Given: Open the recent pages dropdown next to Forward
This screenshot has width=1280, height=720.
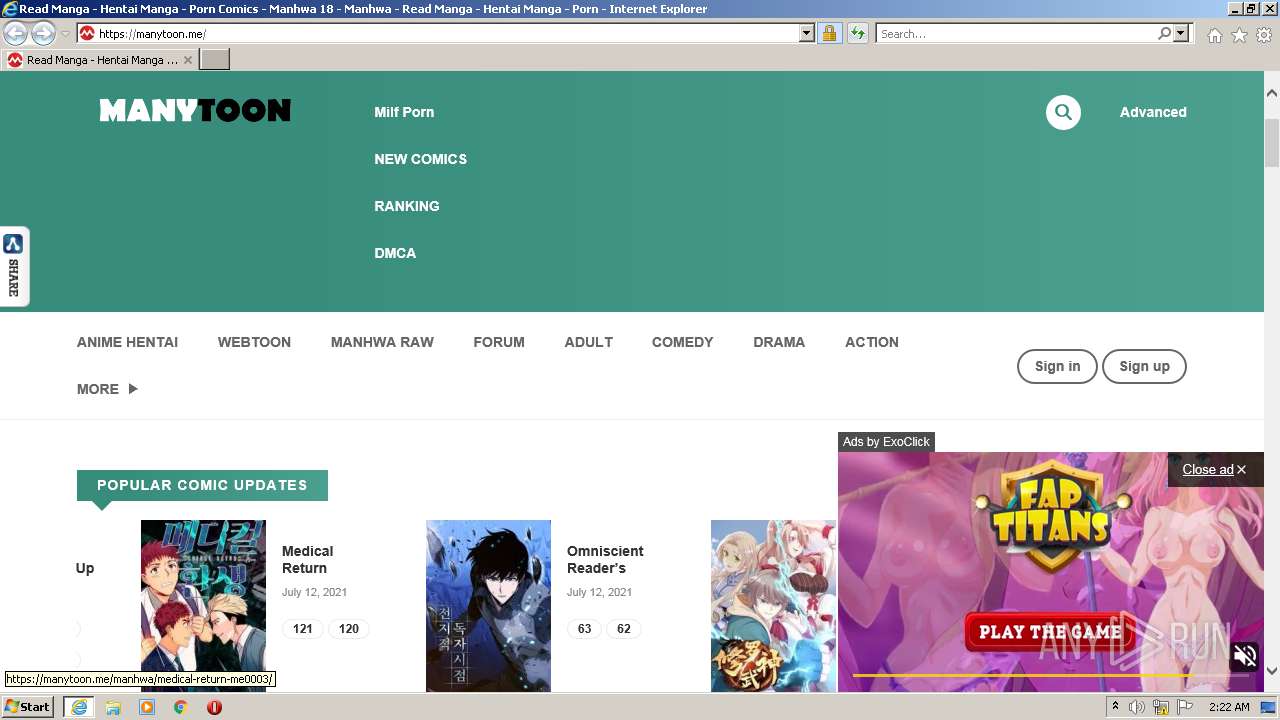Looking at the screenshot, I should pos(65,34).
